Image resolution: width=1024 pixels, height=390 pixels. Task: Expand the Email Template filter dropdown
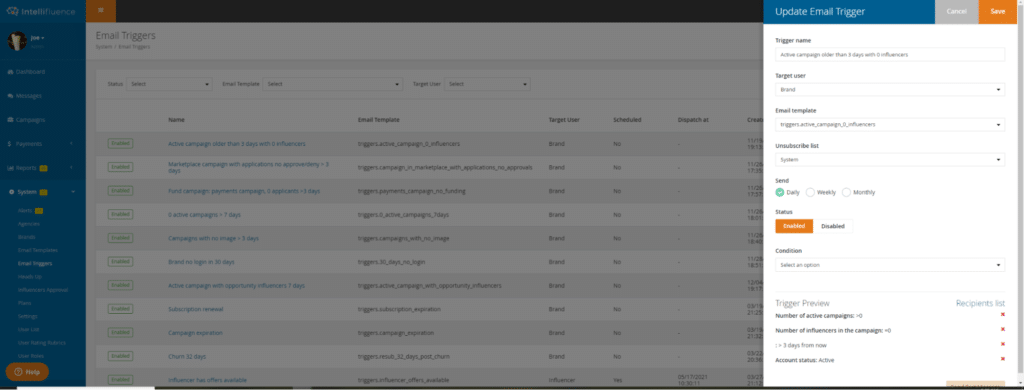click(332, 84)
